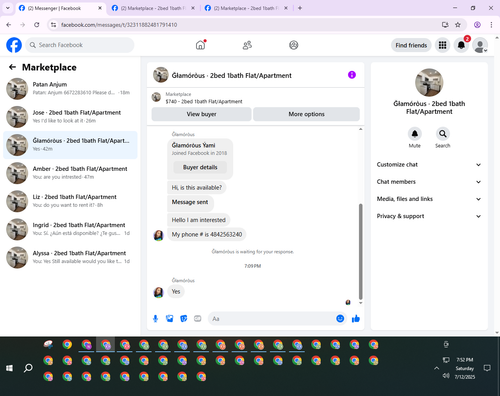This screenshot has height=396, width=500.
Task: Click the volume icon in system tray
Action: pyautogui.click(x=446, y=376)
